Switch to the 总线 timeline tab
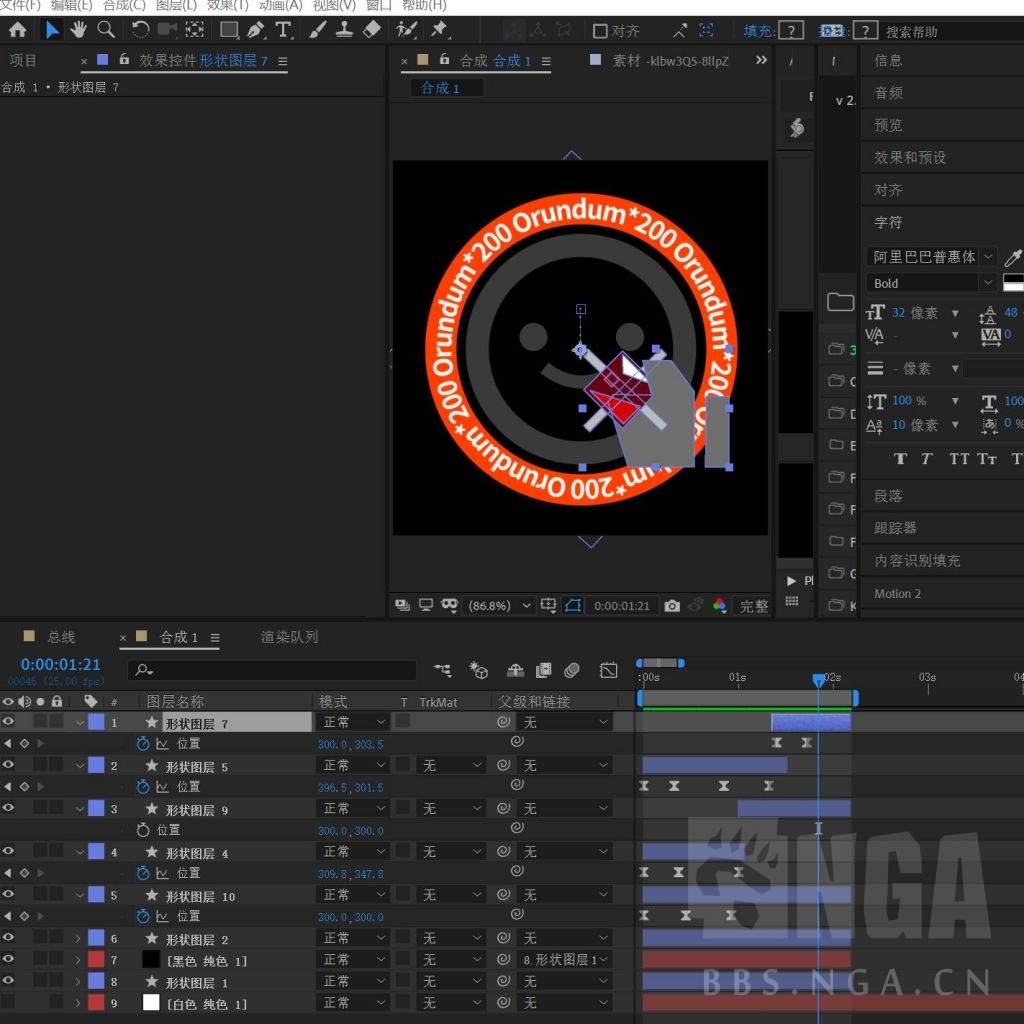Image resolution: width=1024 pixels, height=1024 pixels. click(61, 637)
